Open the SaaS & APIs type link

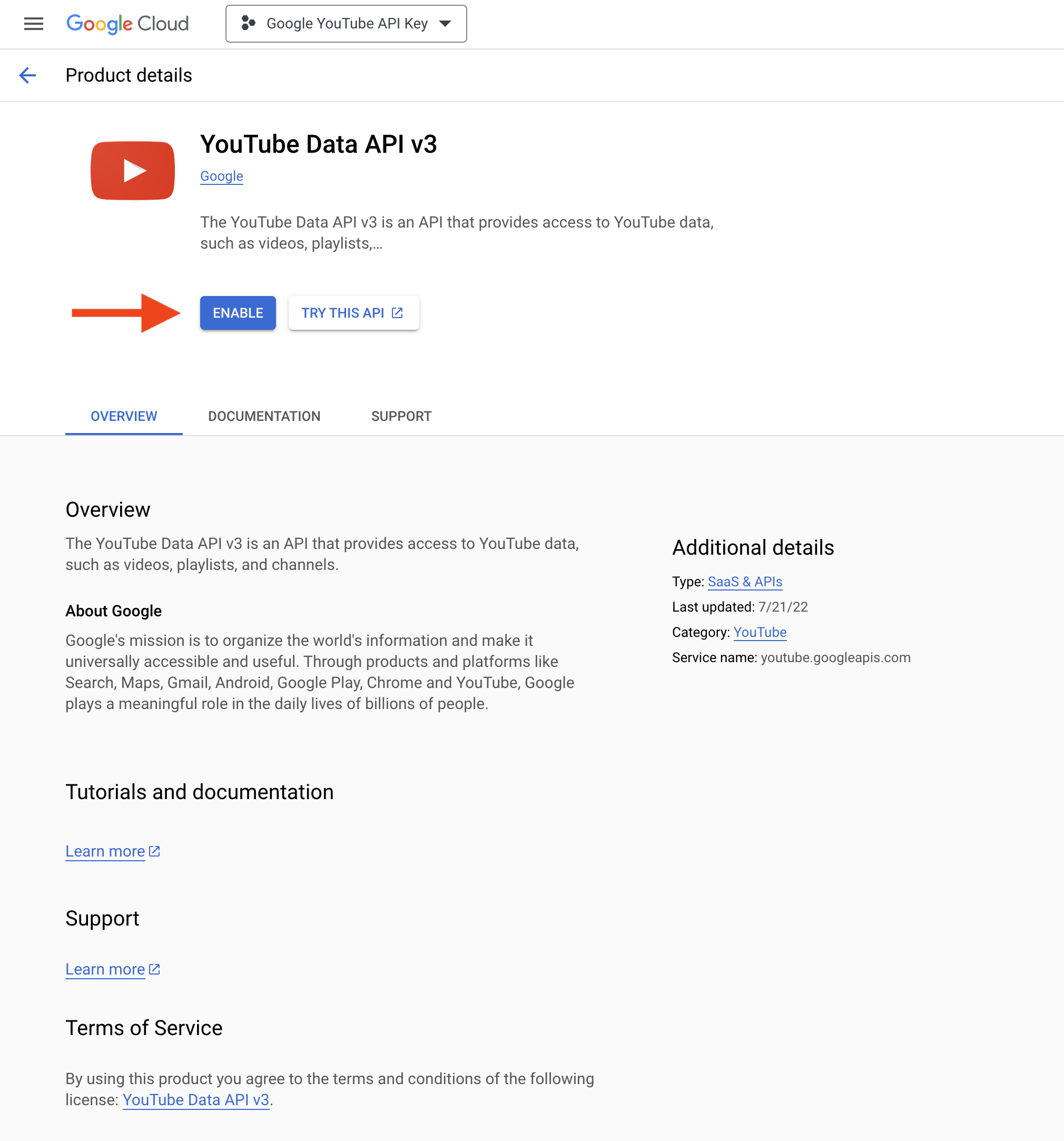point(745,582)
